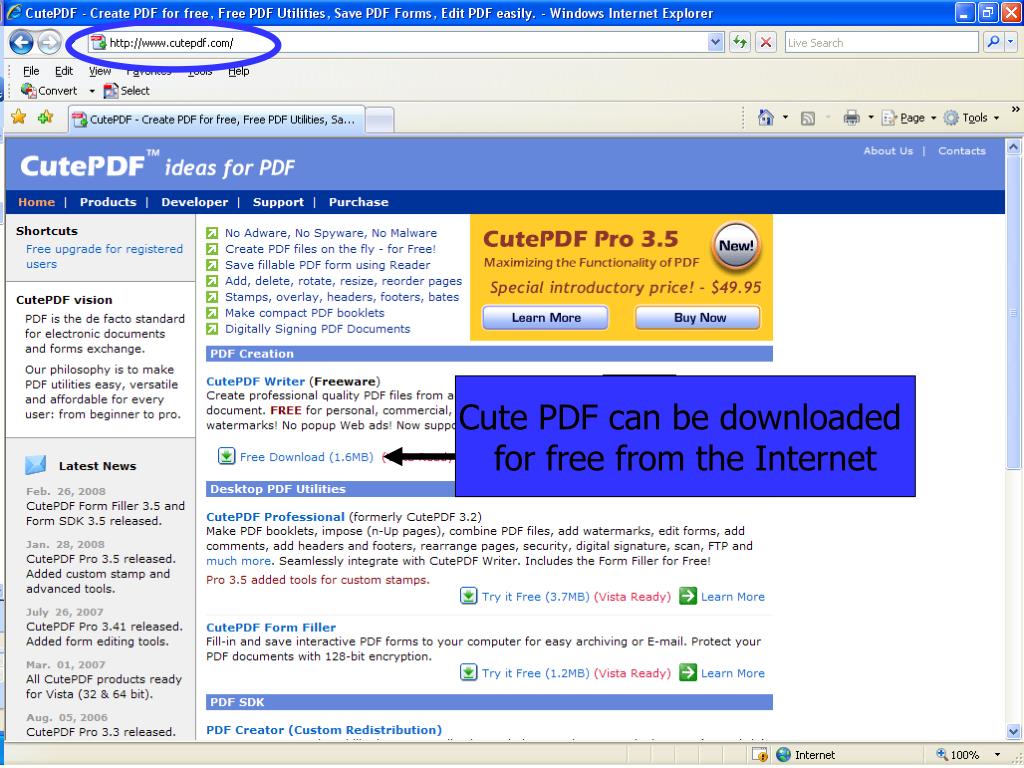Click the PDF Creator (Custom Redistribution) link
Image resolution: width=1024 pixels, height=768 pixels.
(x=324, y=729)
